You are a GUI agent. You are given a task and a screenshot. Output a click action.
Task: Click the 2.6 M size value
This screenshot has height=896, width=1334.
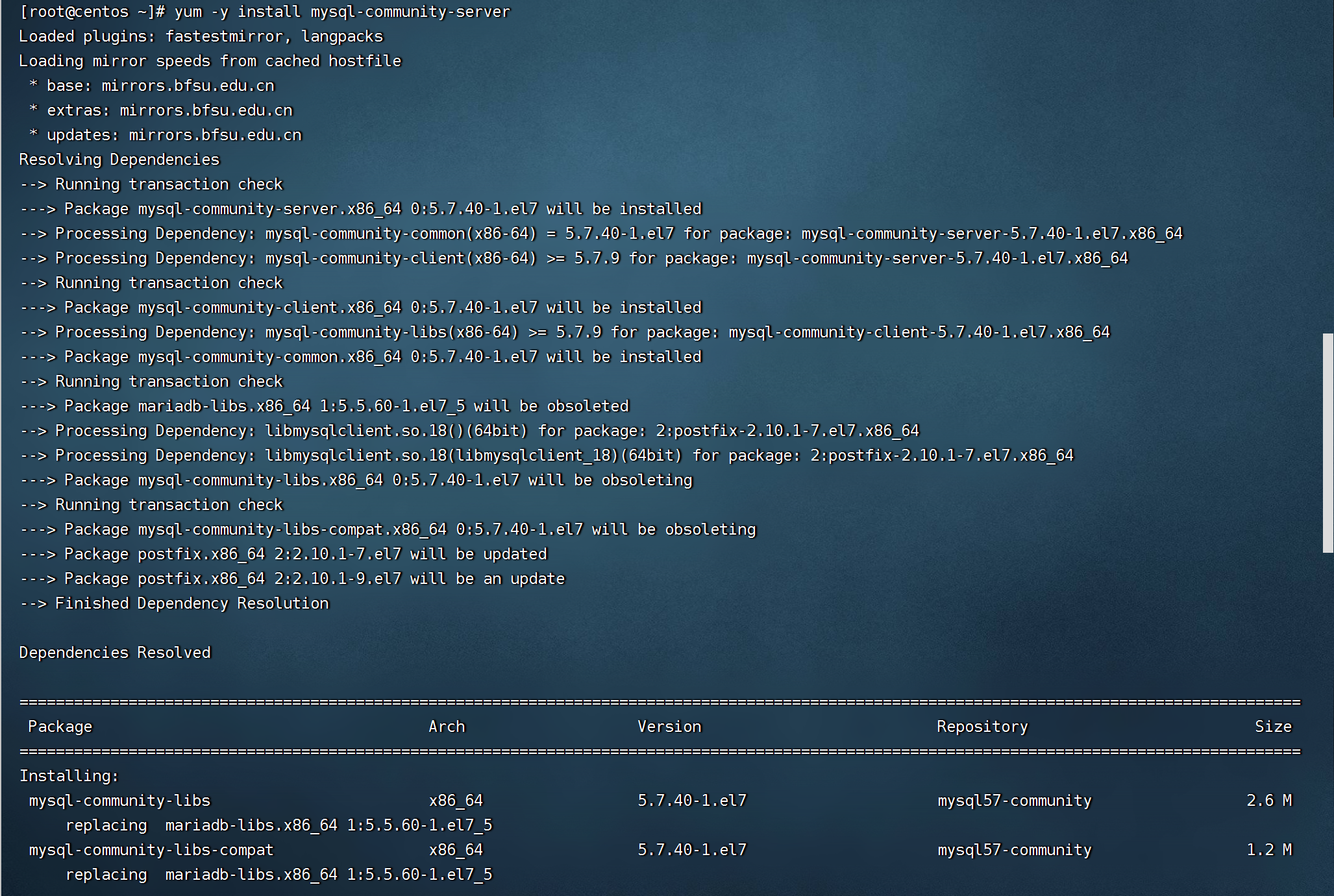(x=1269, y=801)
